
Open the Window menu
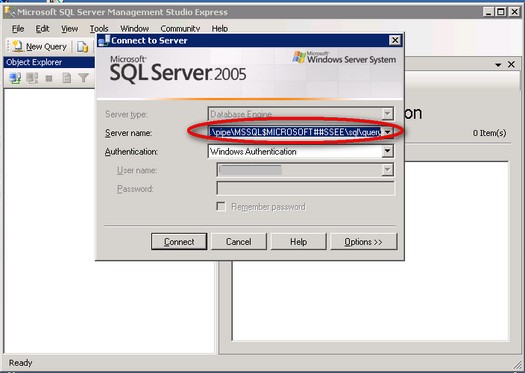[x=134, y=29]
